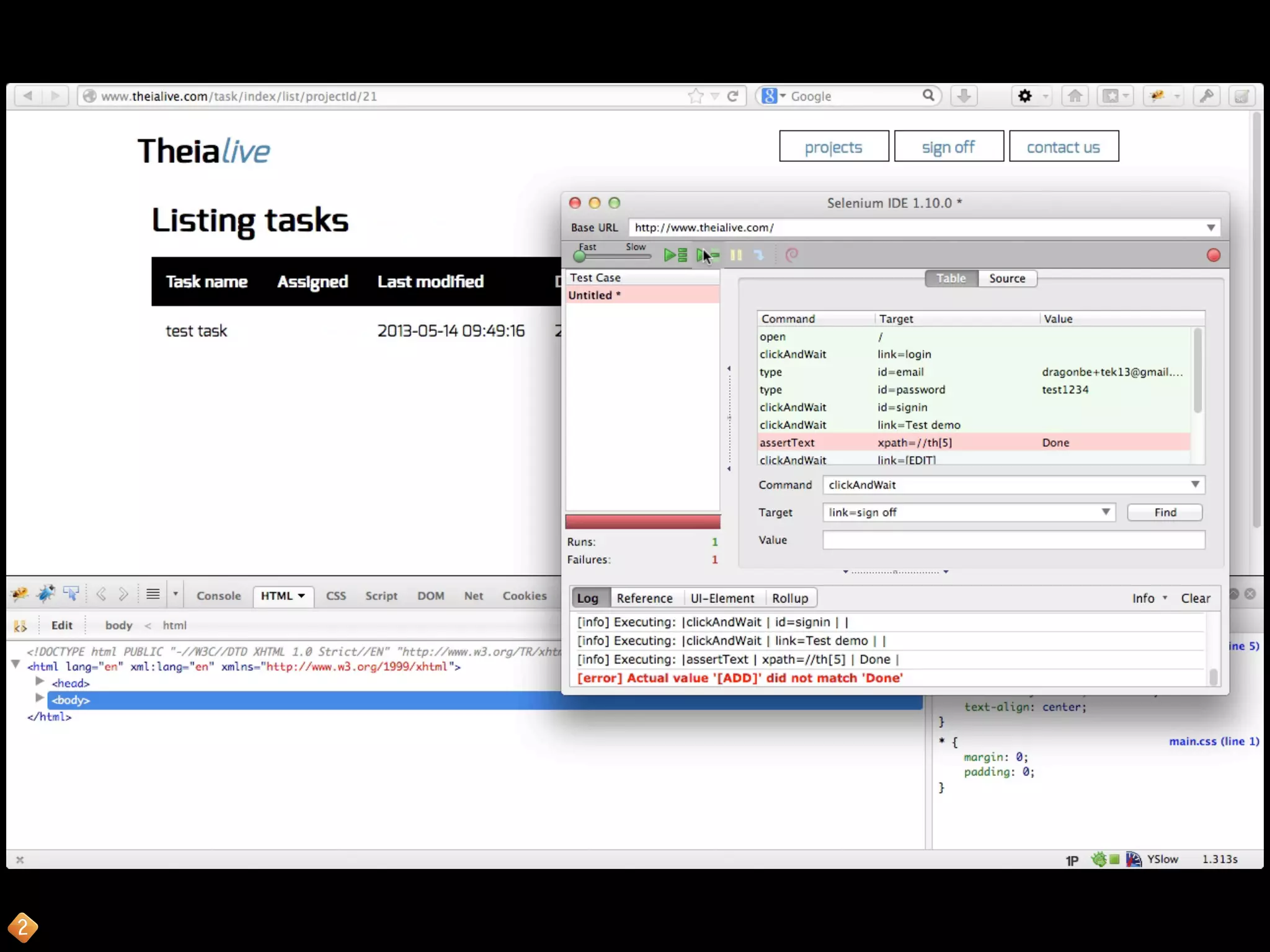Image resolution: width=1270 pixels, height=952 pixels.
Task: Reload the page in the address bar
Action: pos(732,96)
